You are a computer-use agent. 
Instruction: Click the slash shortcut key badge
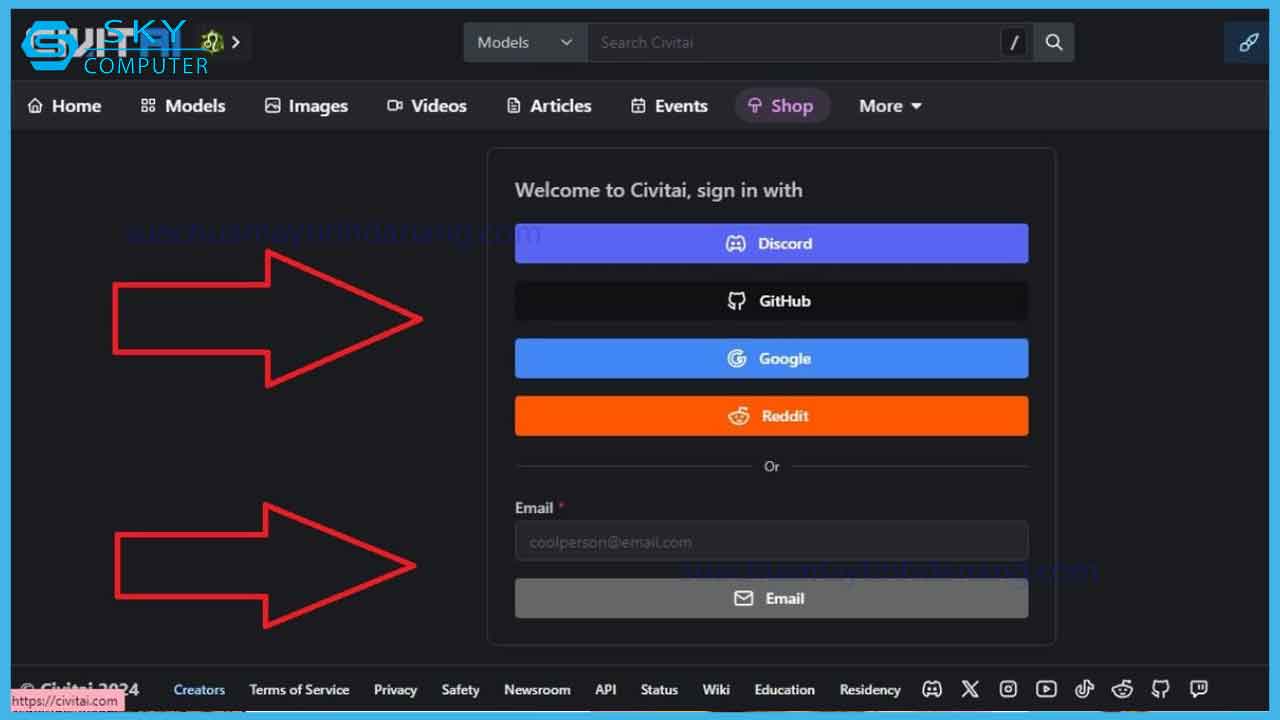(x=1015, y=42)
